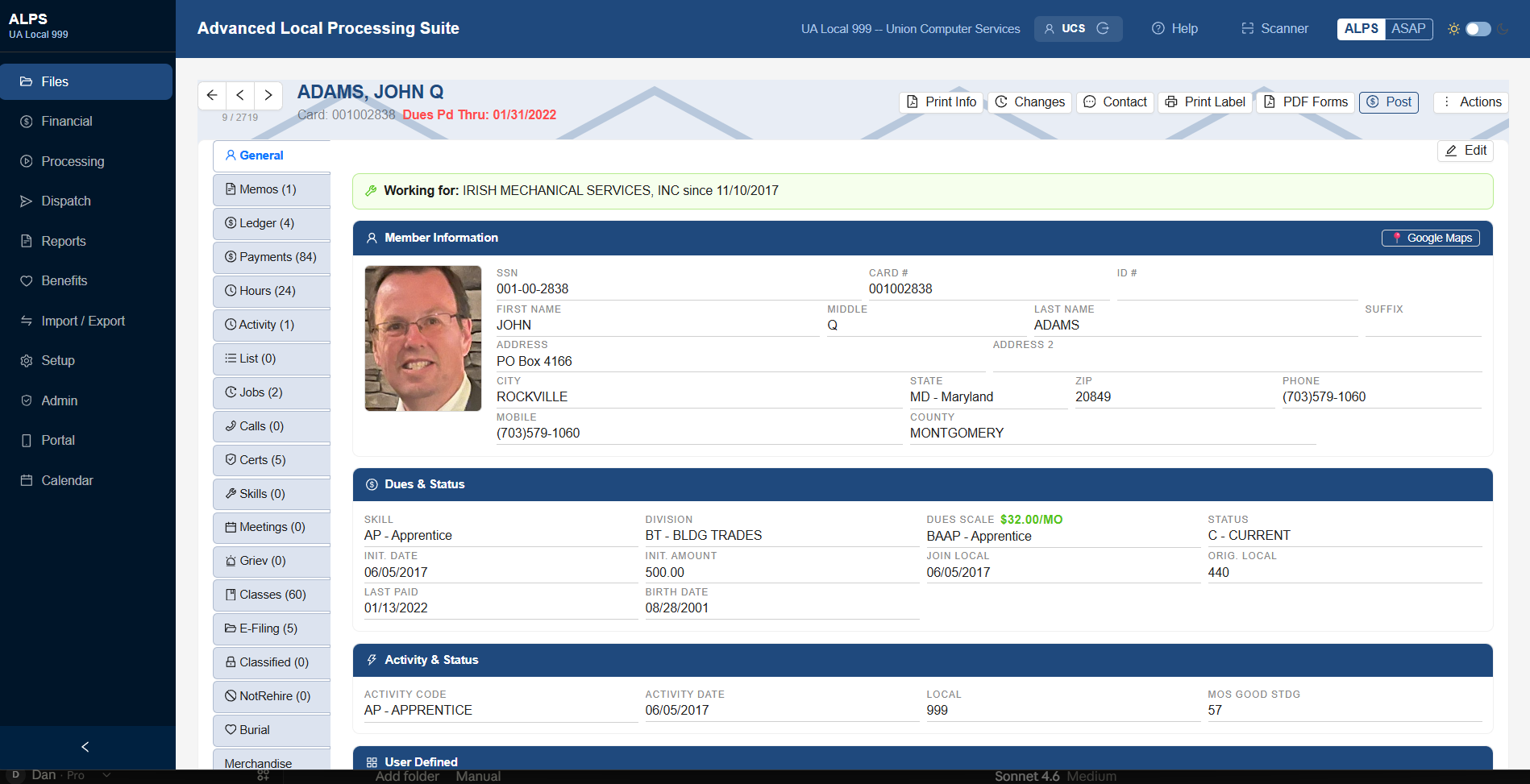Print Label for this member

pyautogui.click(x=1205, y=102)
